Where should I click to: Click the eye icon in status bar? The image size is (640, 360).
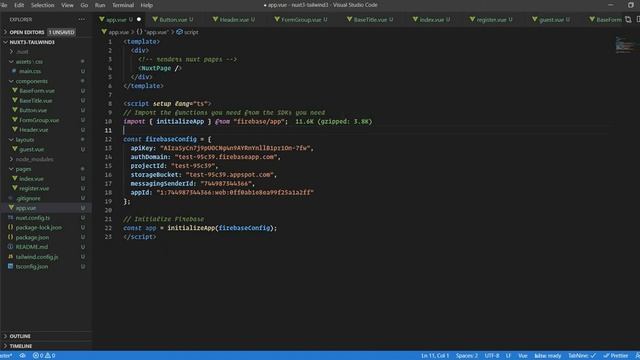pos(22,356)
